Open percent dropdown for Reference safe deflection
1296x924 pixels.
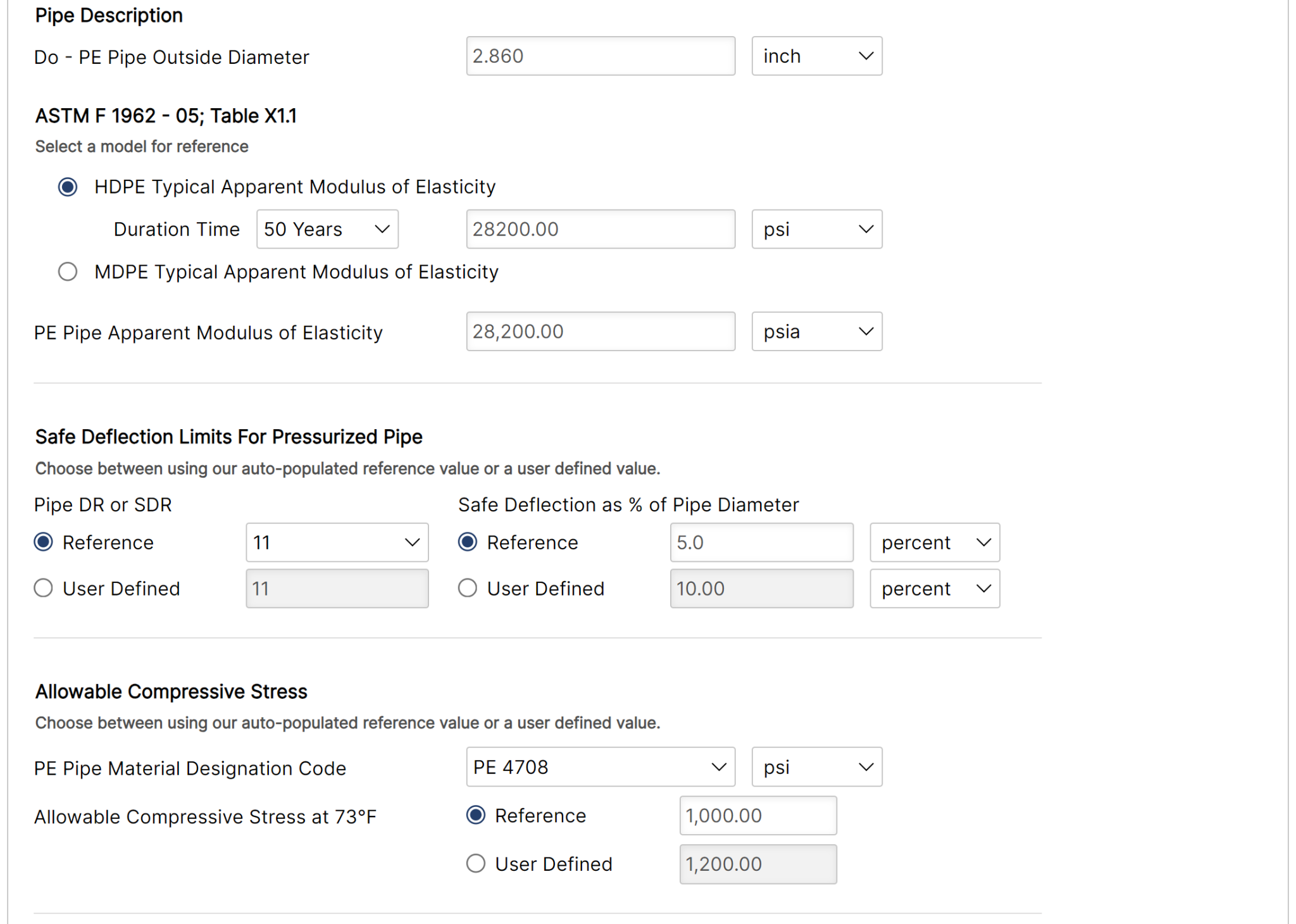(934, 542)
